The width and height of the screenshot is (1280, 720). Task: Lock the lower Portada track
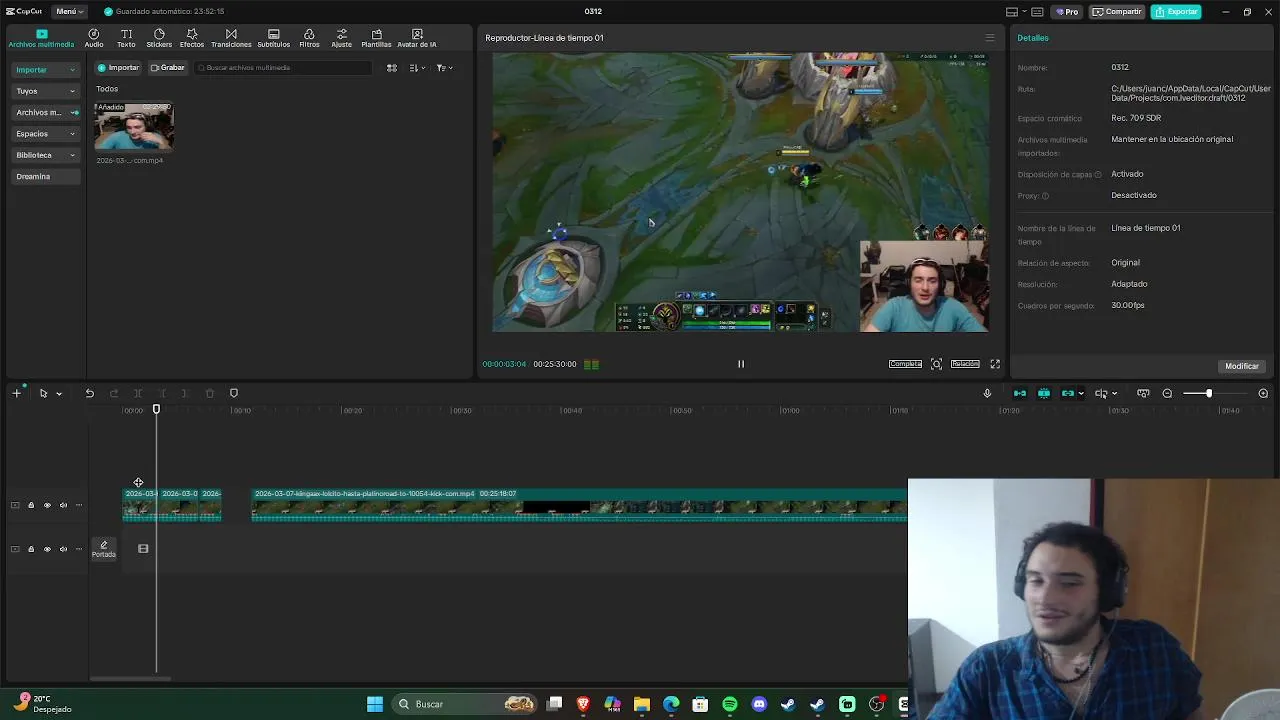(31, 549)
